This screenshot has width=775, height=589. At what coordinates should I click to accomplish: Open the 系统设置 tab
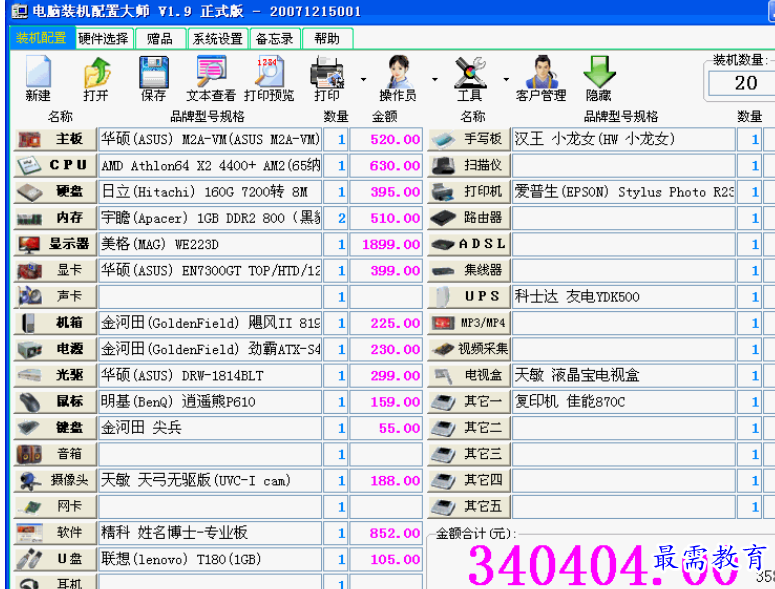[x=217, y=39]
